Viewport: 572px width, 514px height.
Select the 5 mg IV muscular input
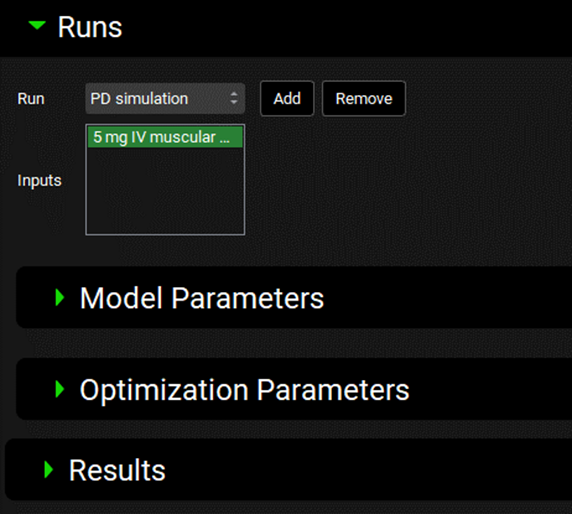165,137
